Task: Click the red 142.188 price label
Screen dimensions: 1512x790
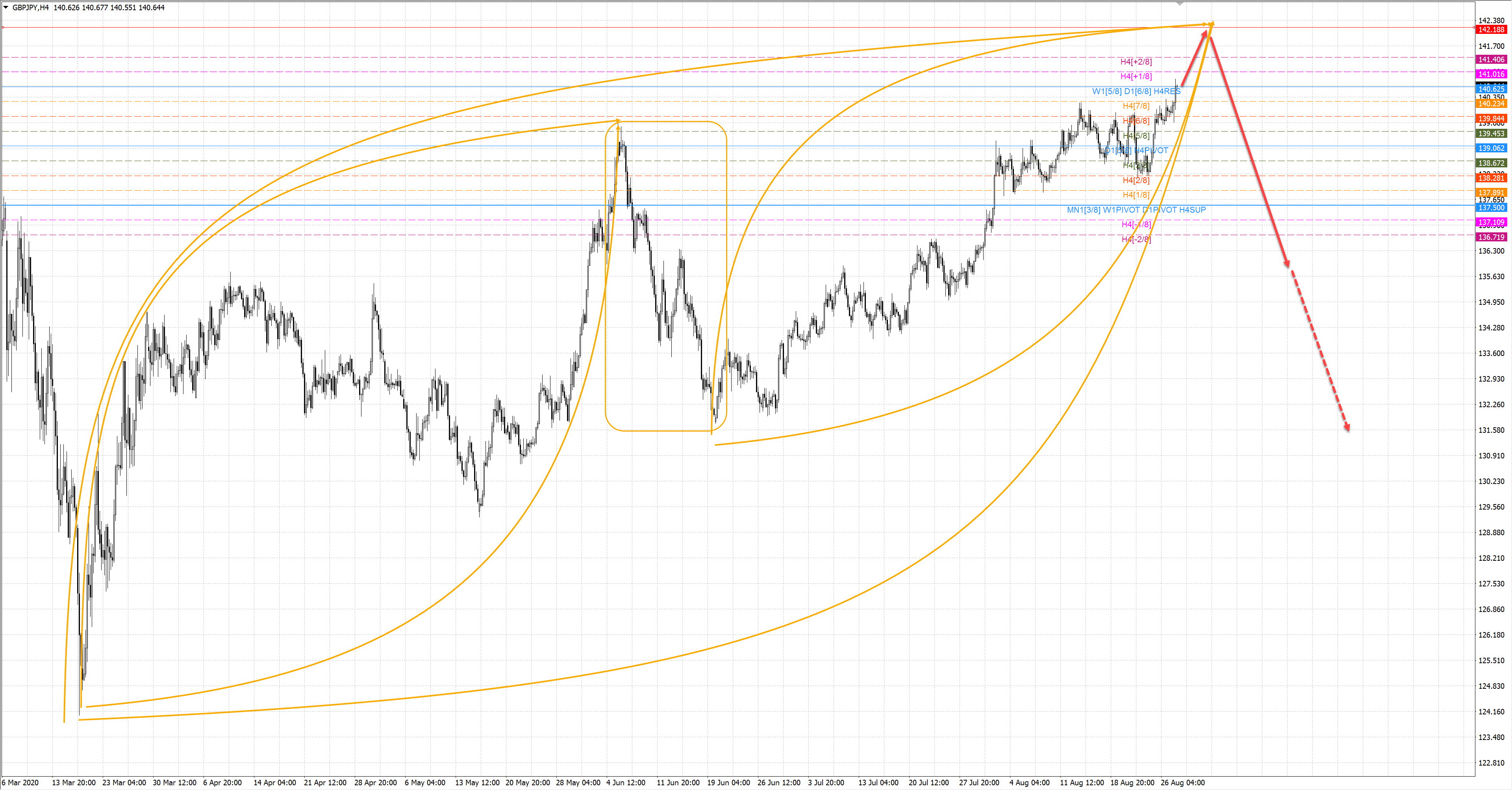Action: point(1491,30)
